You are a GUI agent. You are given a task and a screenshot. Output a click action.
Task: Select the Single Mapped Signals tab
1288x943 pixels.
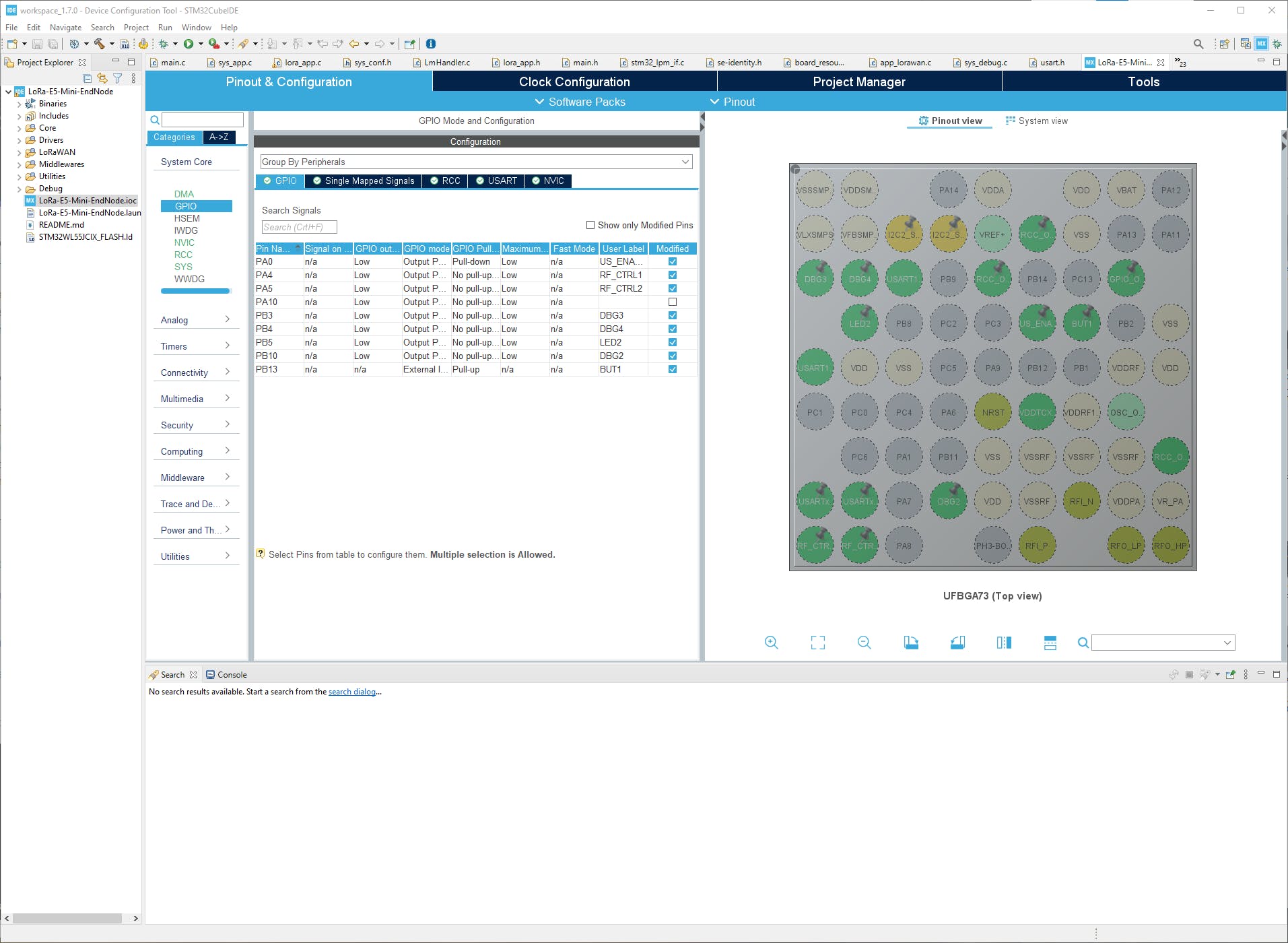click(364, 181)
